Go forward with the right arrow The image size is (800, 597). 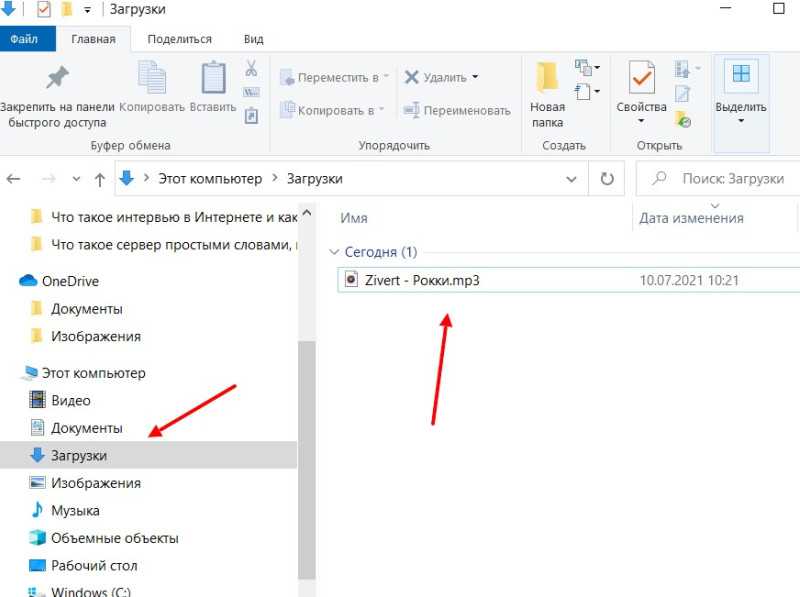[x=48, y=179]
